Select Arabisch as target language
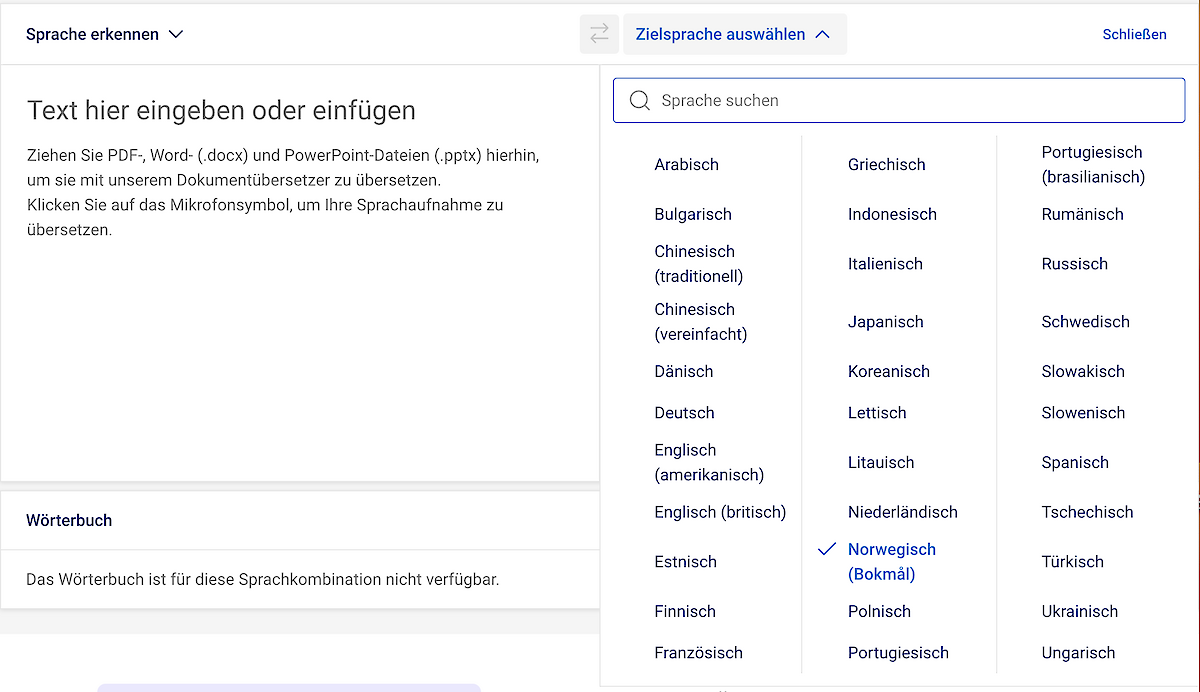The height and width of the screenshot is (692, 1200). click(686, 164)
